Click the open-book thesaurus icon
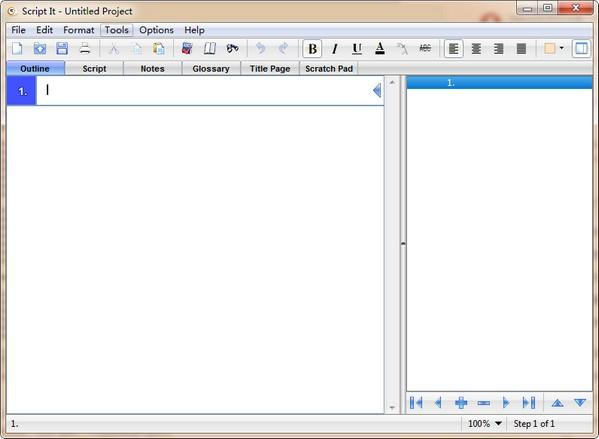Screen dimensions: 599x439 tap(210, 49)
